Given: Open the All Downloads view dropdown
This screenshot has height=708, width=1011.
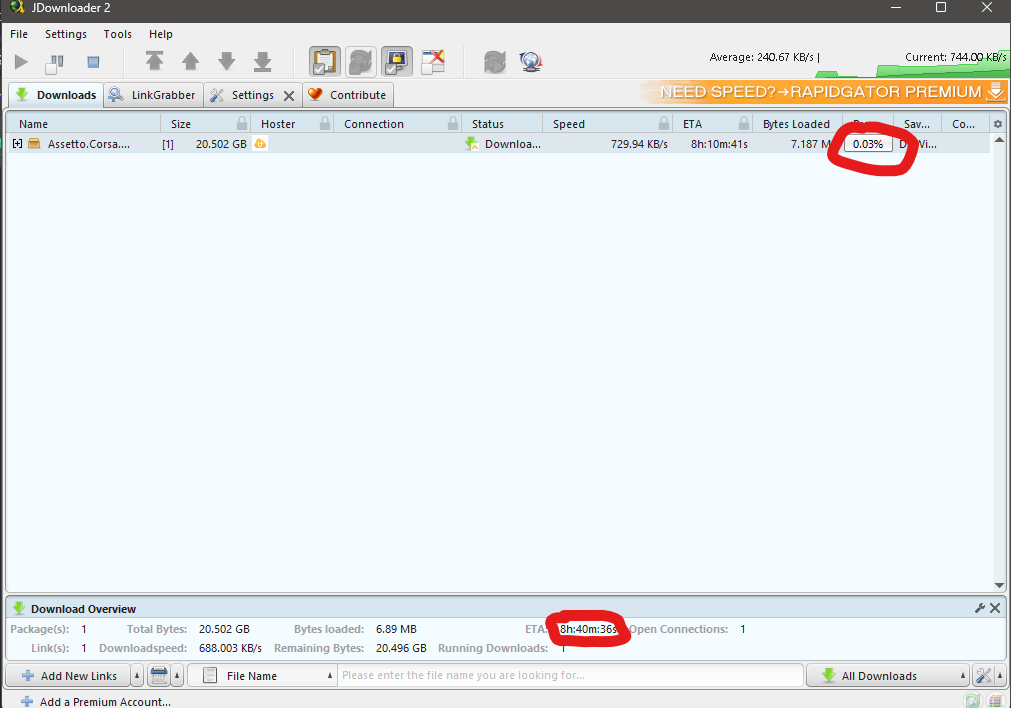Looking at the screenshot, I should [888, 676].
